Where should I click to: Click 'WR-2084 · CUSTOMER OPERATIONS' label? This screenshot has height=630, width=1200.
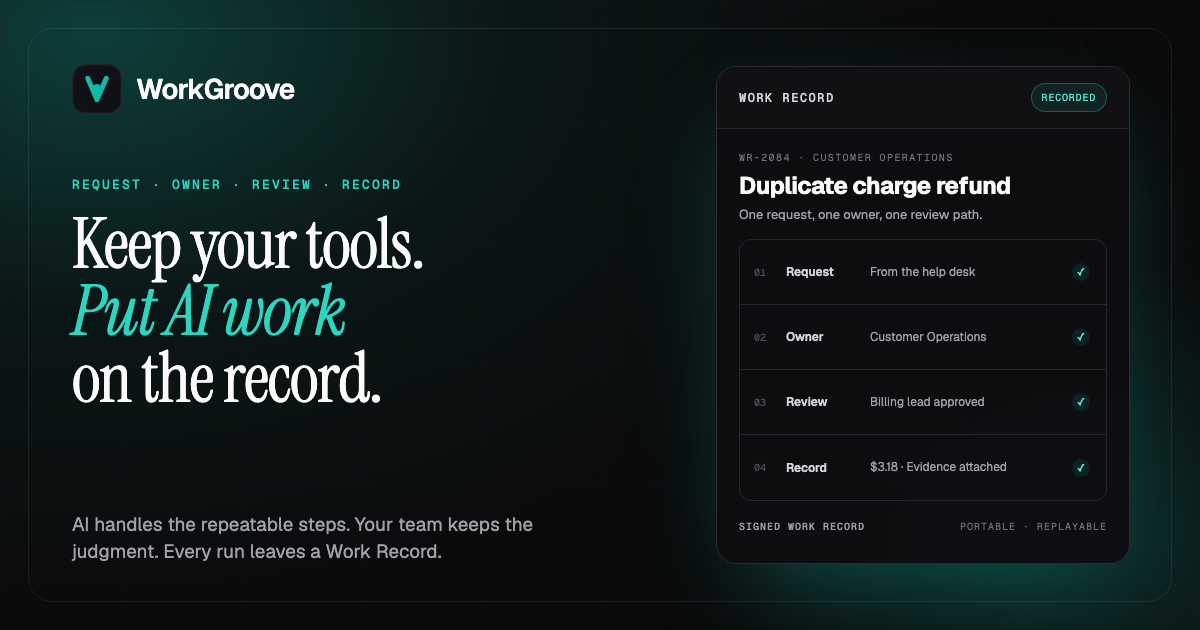(846, 157)
